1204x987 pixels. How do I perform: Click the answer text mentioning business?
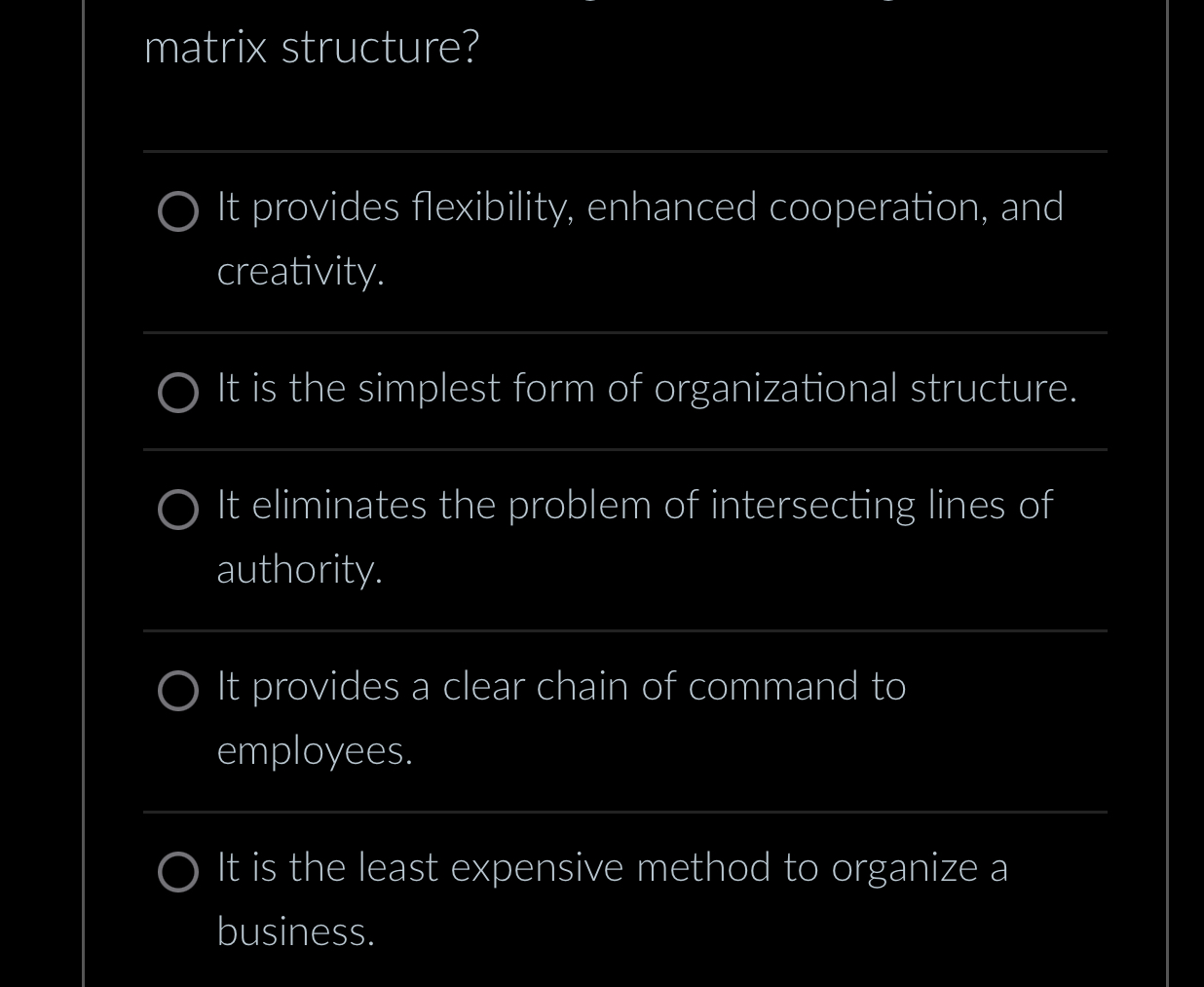tap(297, 932)
